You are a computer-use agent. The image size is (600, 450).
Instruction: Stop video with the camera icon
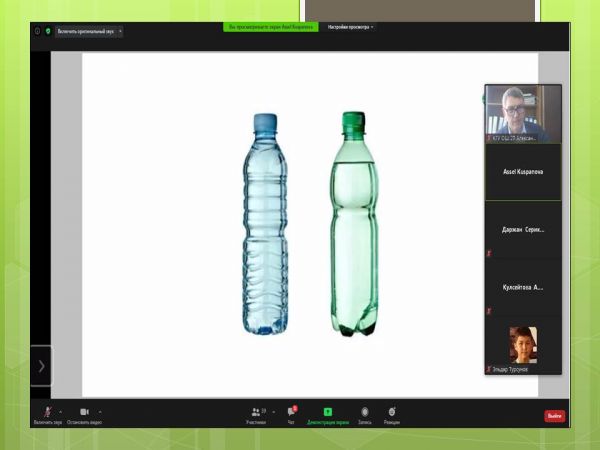click(84, 412)
